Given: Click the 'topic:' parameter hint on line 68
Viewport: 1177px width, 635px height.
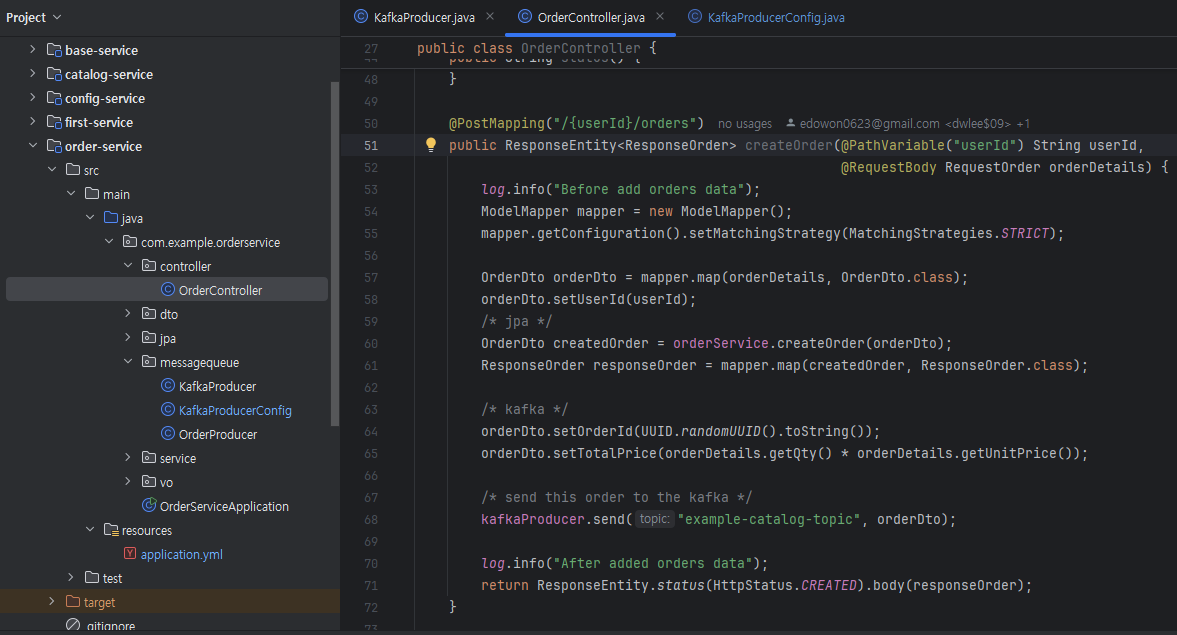Looking at the screenshot, I should pyautogui.click(x=655, y=519).
